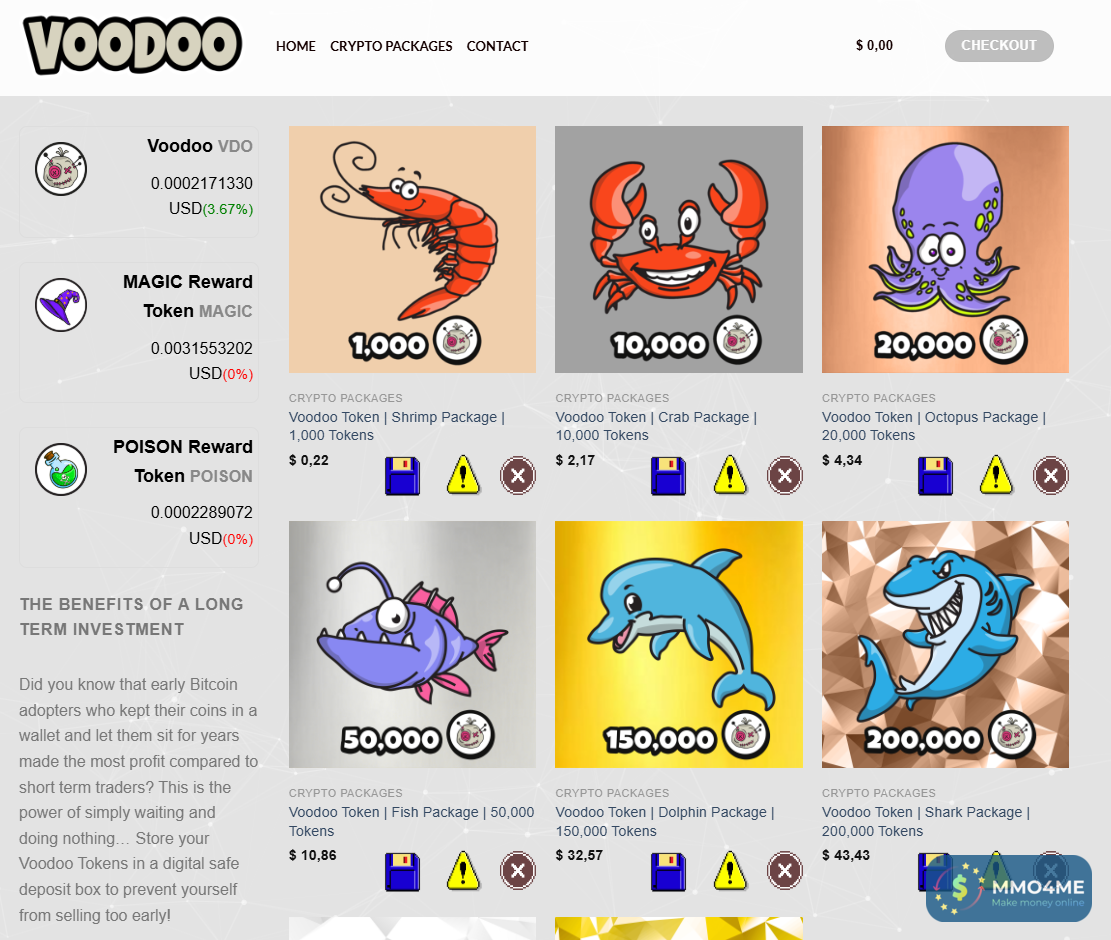The image size is (1111, 940).
Task: Click the Voodoo logo in header
Action: click(132, 45)
